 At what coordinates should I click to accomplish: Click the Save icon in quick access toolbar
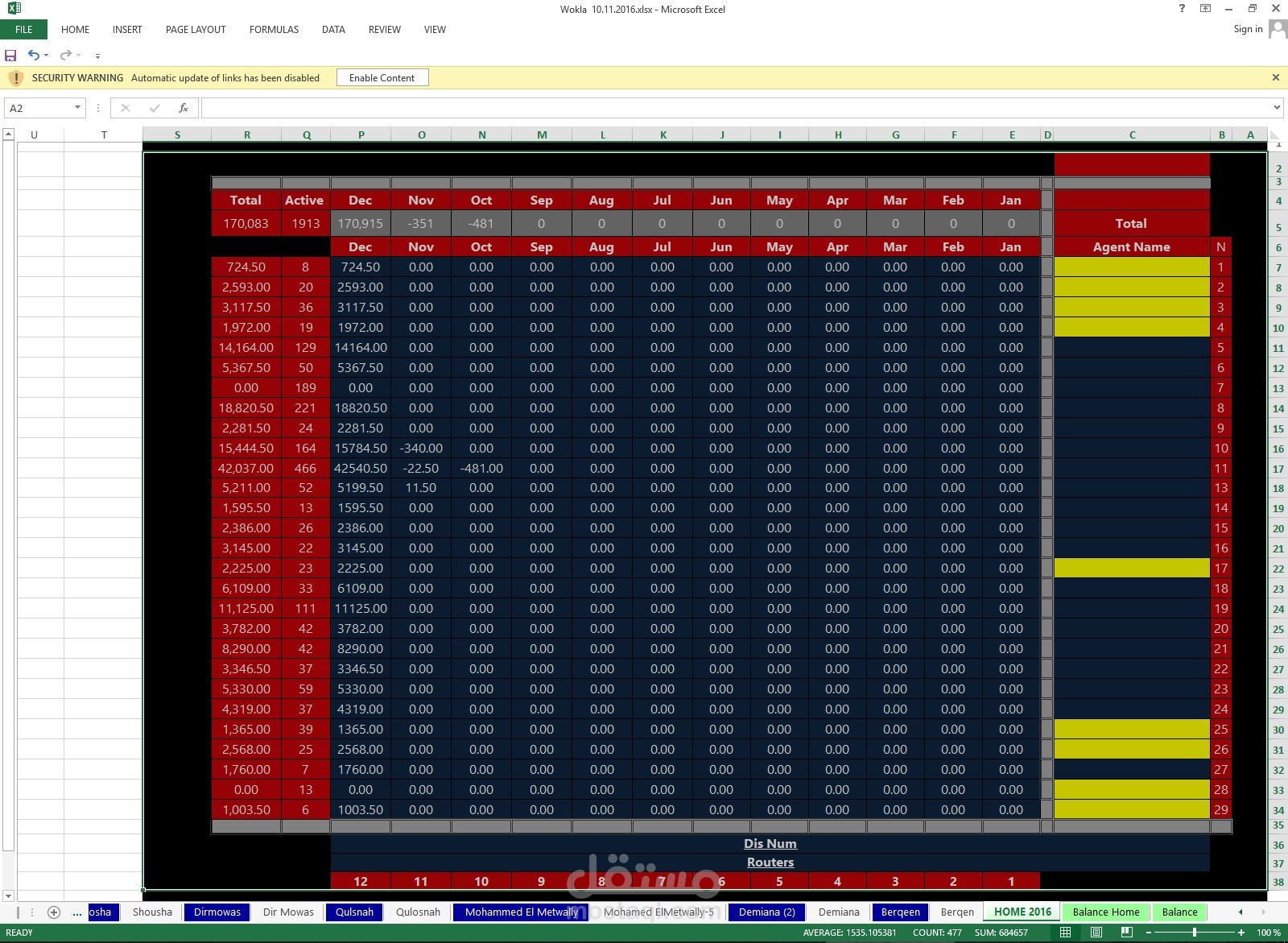(x=10, y=56)
